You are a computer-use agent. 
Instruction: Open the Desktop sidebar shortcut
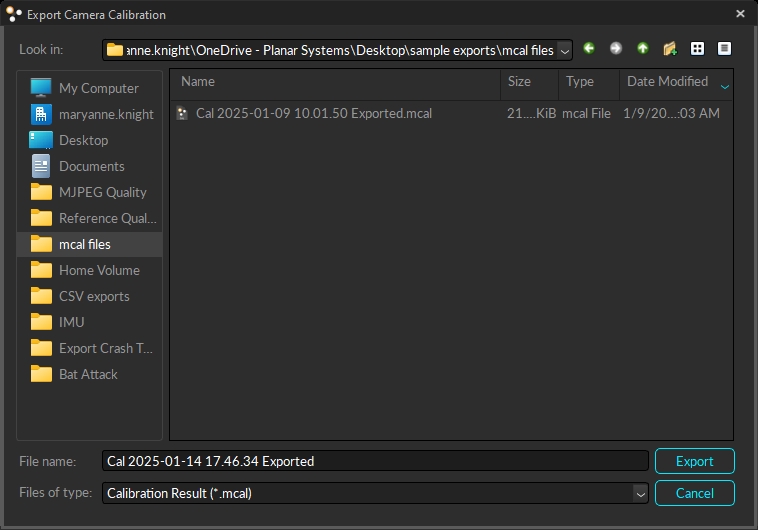point(84,140)
